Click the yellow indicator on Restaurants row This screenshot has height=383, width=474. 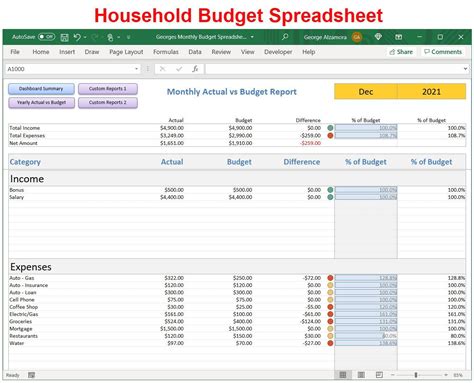click(330, 336)
